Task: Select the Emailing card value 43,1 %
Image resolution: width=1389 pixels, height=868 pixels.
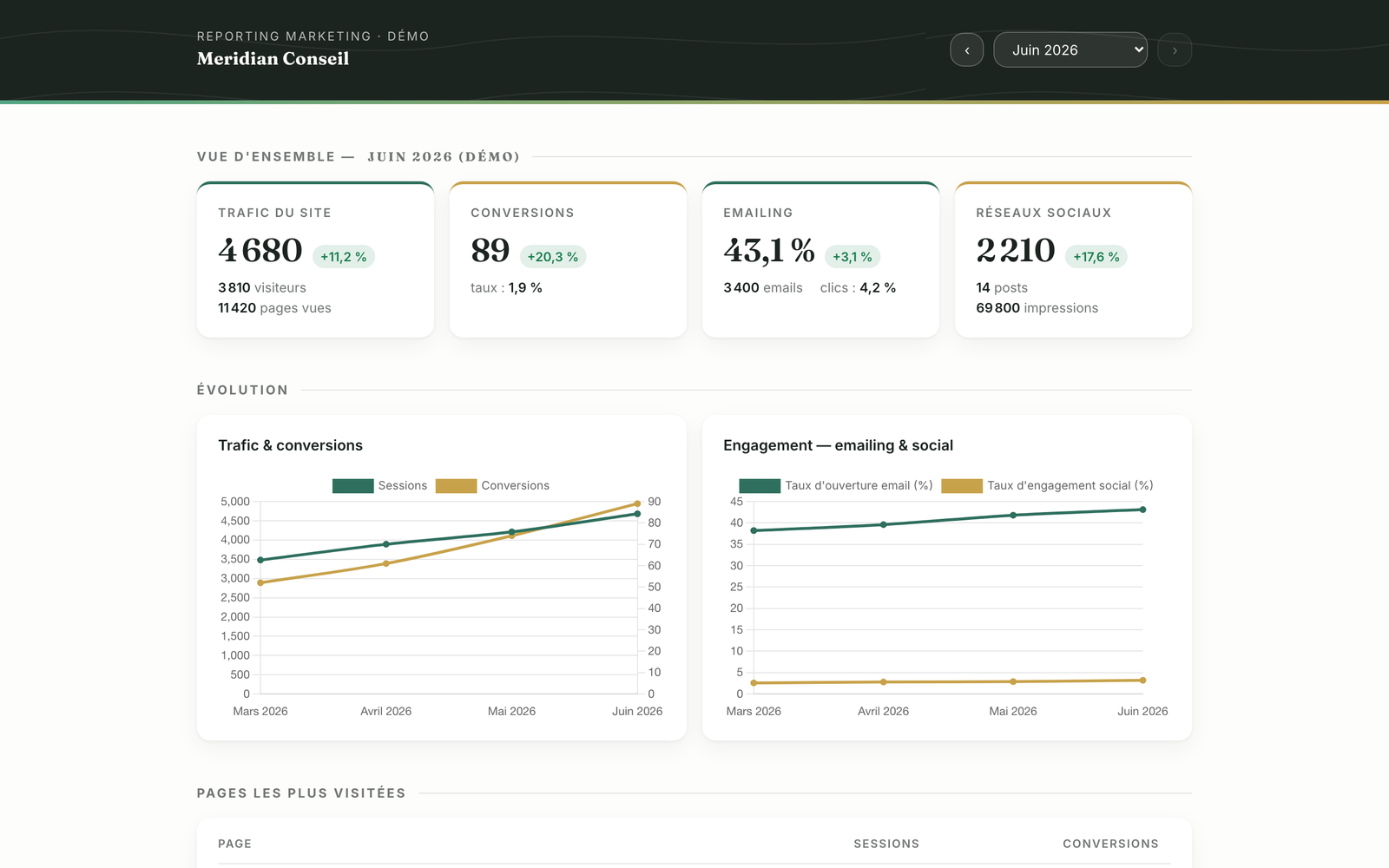Action: coord(769,251)
